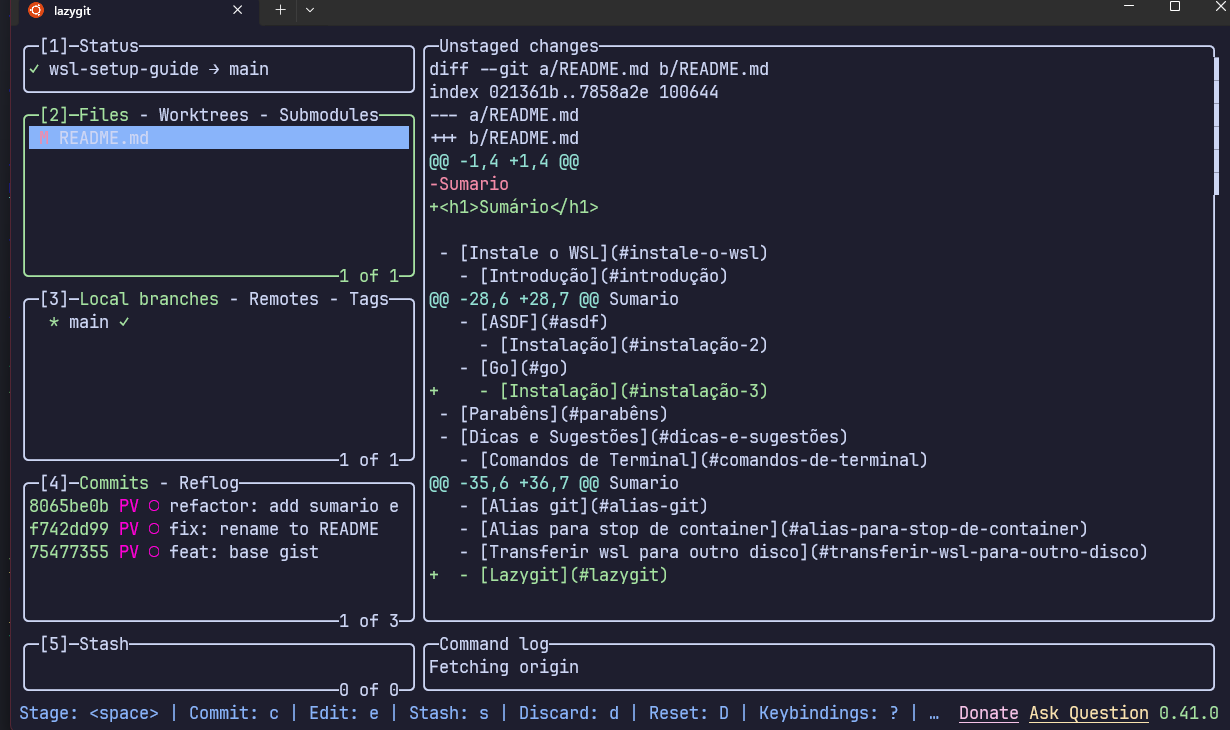Close the lazygit terminal tab
The image size is (1230, 730).
coord(237,10)
